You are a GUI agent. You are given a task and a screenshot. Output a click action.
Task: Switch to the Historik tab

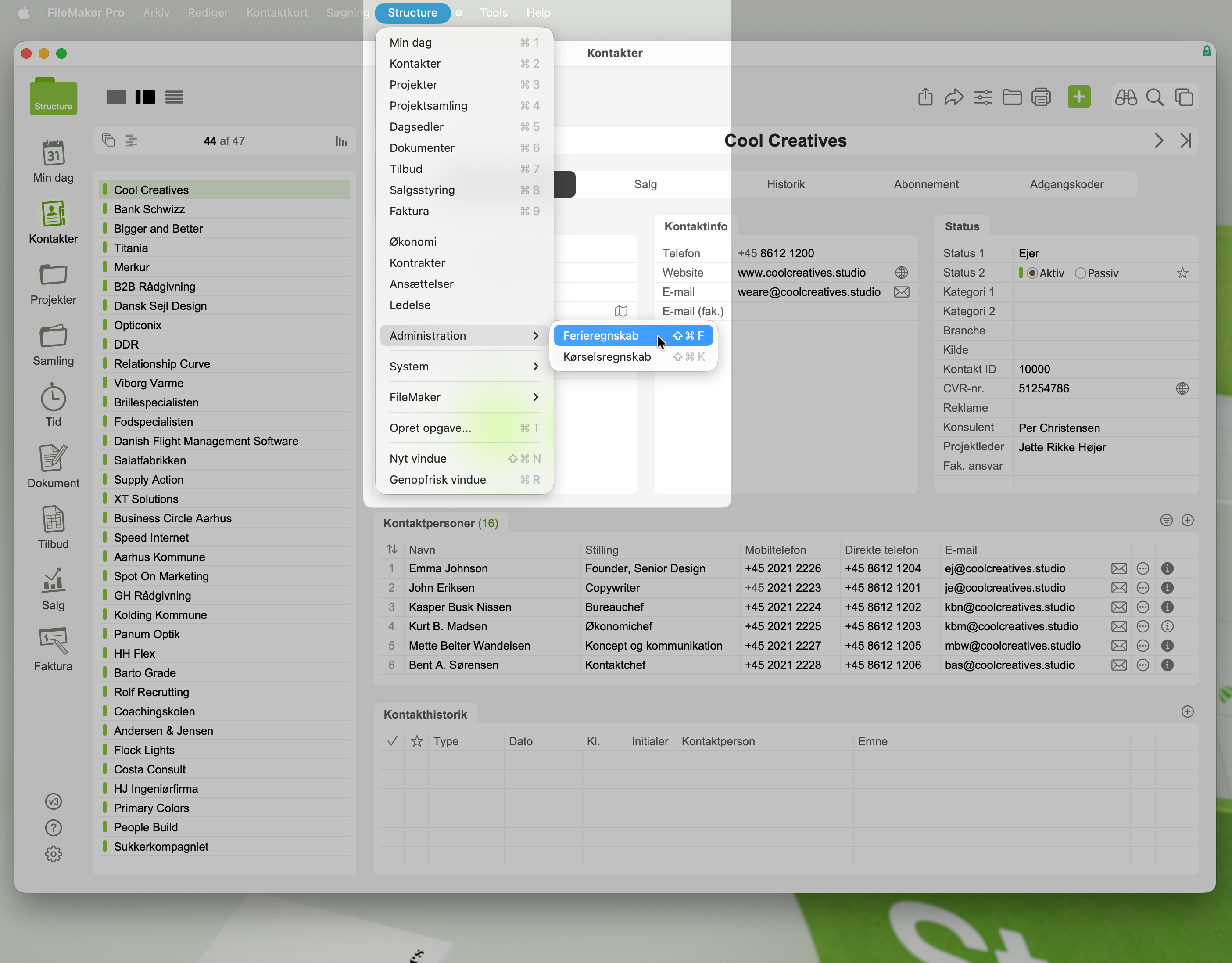point(785,185)
